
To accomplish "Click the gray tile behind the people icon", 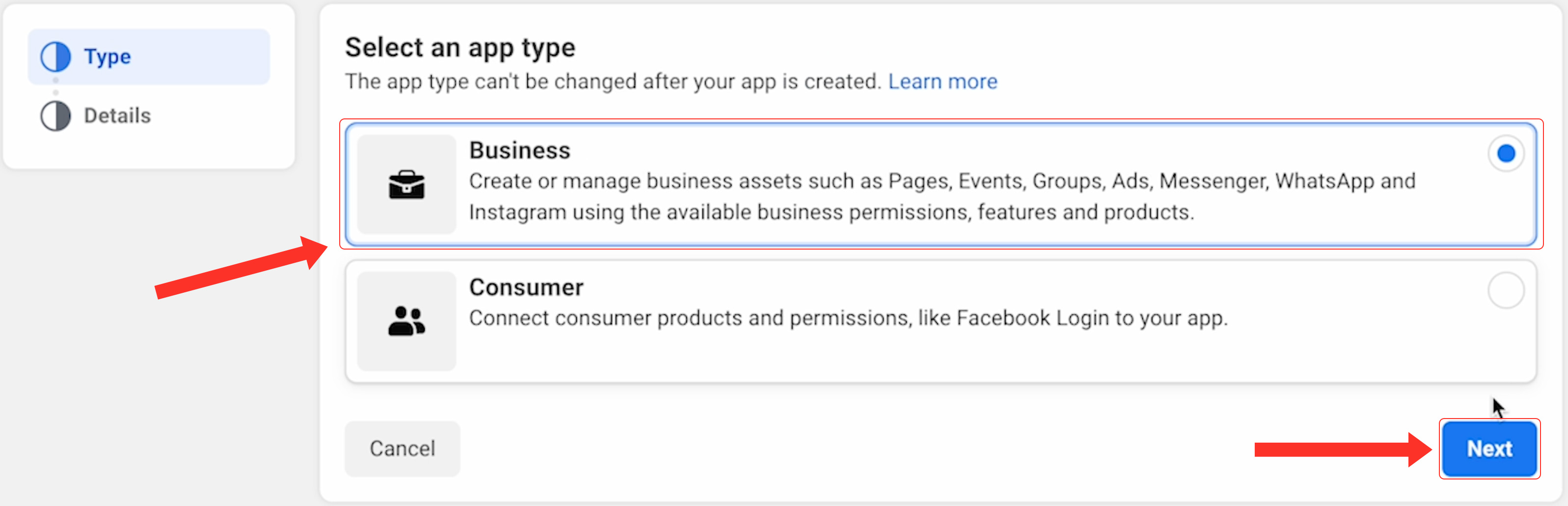I will click(406, 321).
